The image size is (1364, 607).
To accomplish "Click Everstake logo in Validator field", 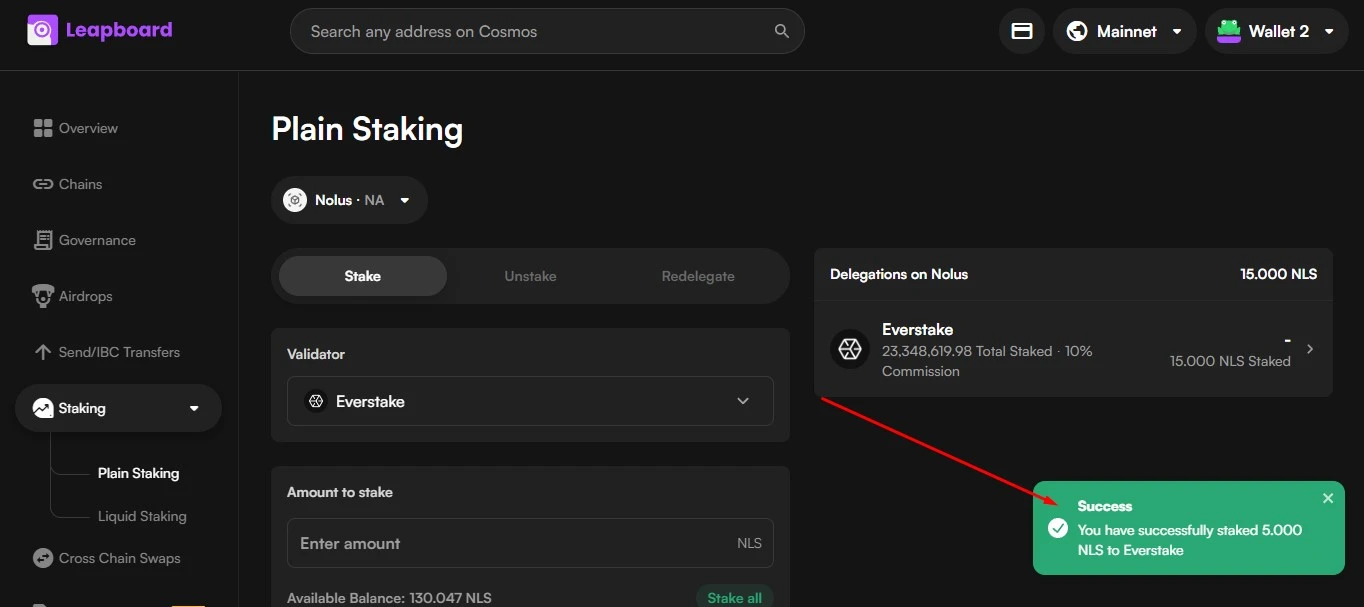I will click(x=316, y=401).
